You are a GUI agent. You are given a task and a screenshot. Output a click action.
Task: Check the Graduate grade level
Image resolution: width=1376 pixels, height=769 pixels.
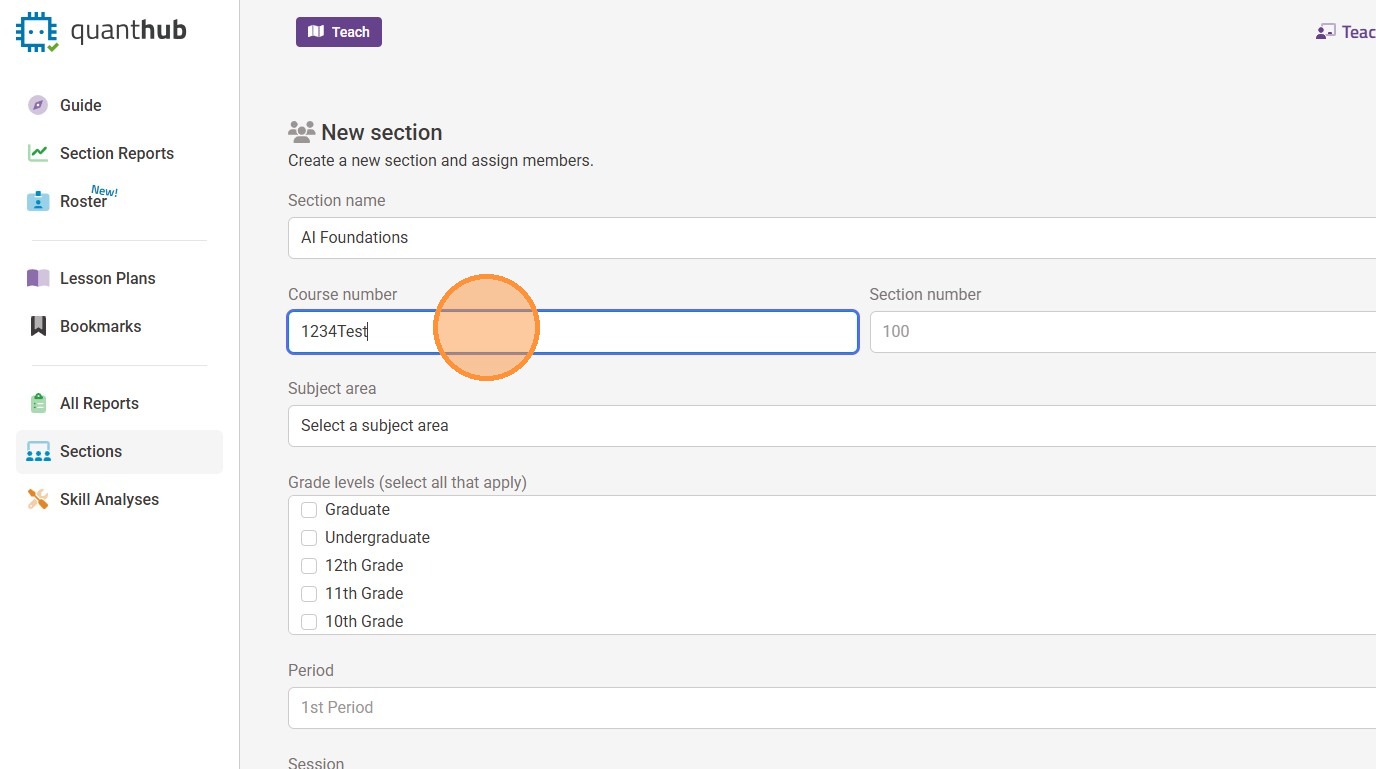point(309,510)
